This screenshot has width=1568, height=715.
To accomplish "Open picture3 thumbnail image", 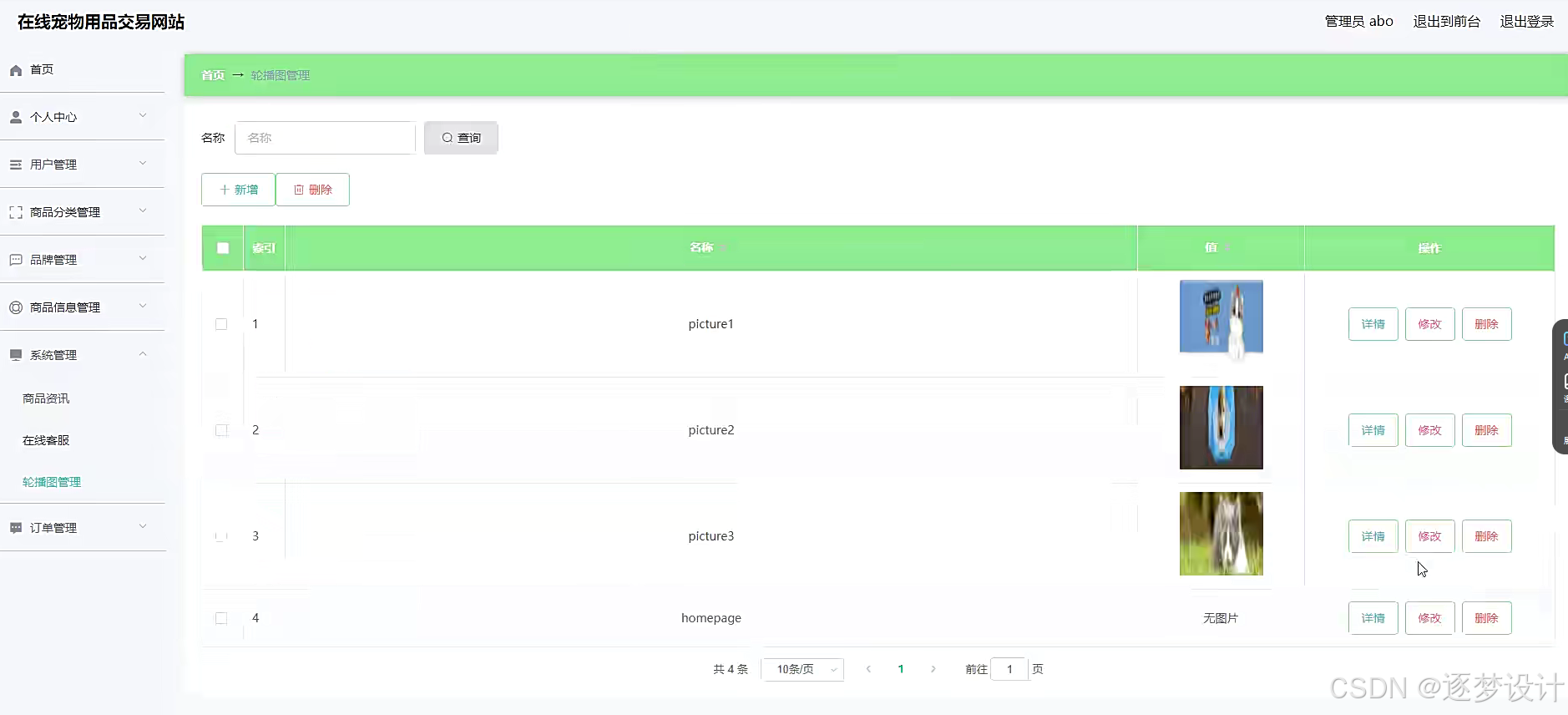I will coord(1221,534).
